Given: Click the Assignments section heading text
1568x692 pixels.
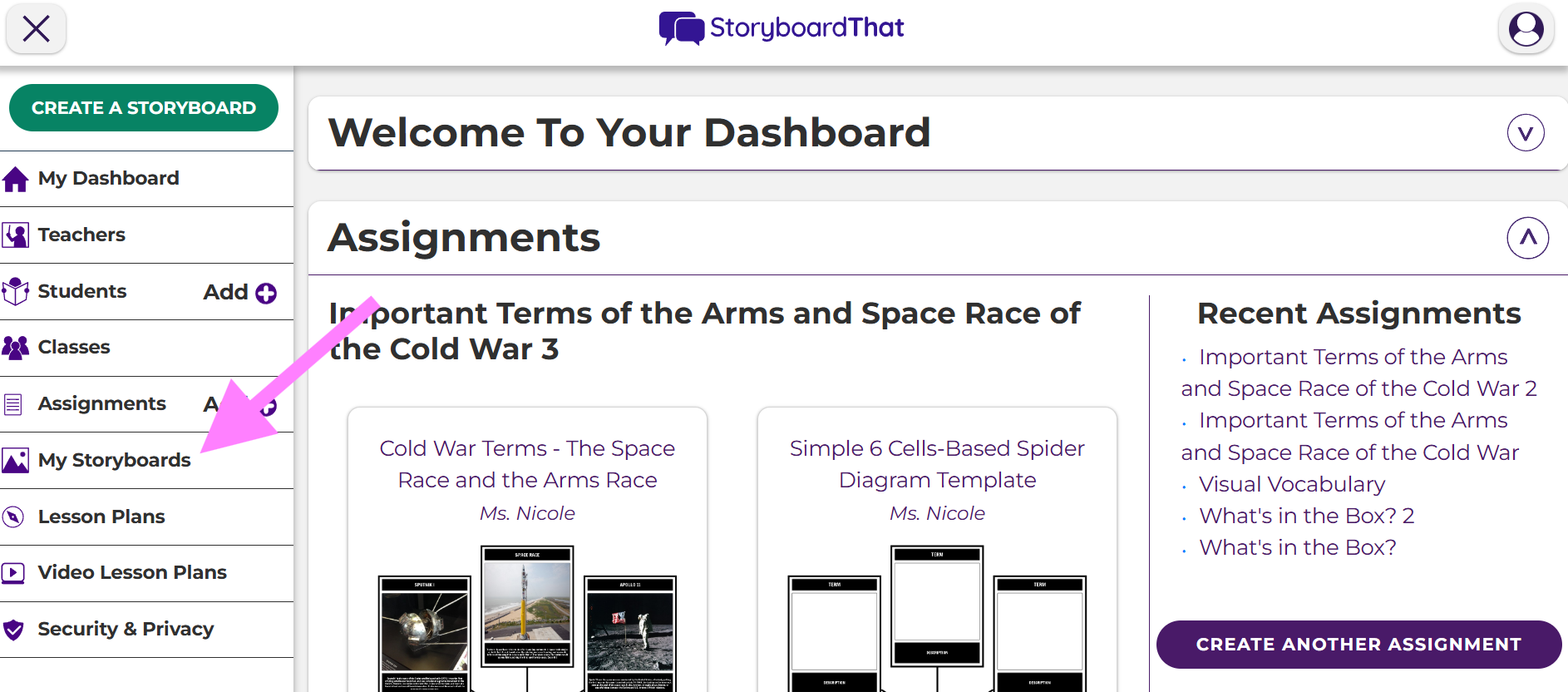Looking at the screenshot, I should (x=464, y=238).
